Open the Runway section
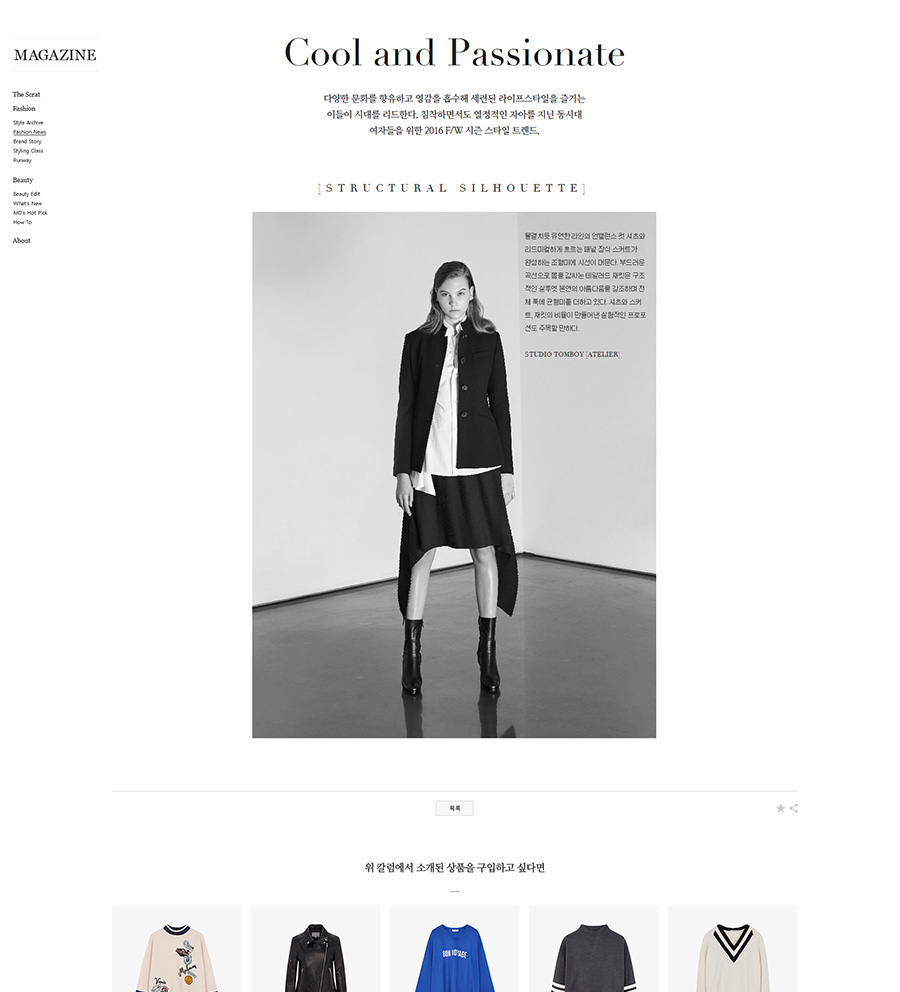This screenshot has height=992, width=900. pyautogui.click(x=22, y=160)
